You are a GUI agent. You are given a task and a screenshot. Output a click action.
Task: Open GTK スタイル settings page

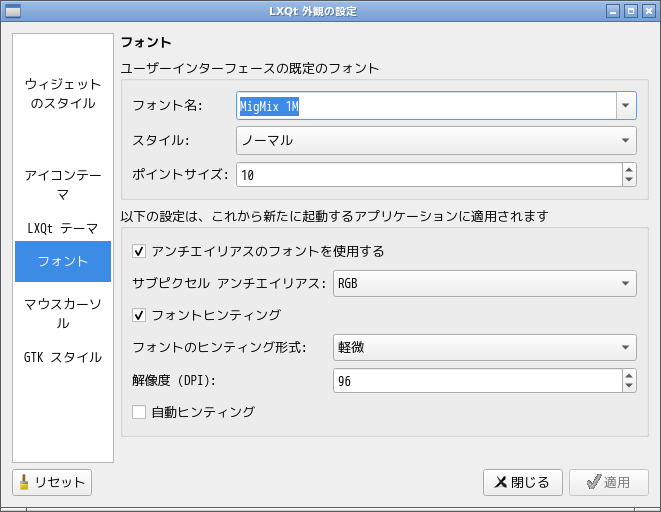(63, 357)
